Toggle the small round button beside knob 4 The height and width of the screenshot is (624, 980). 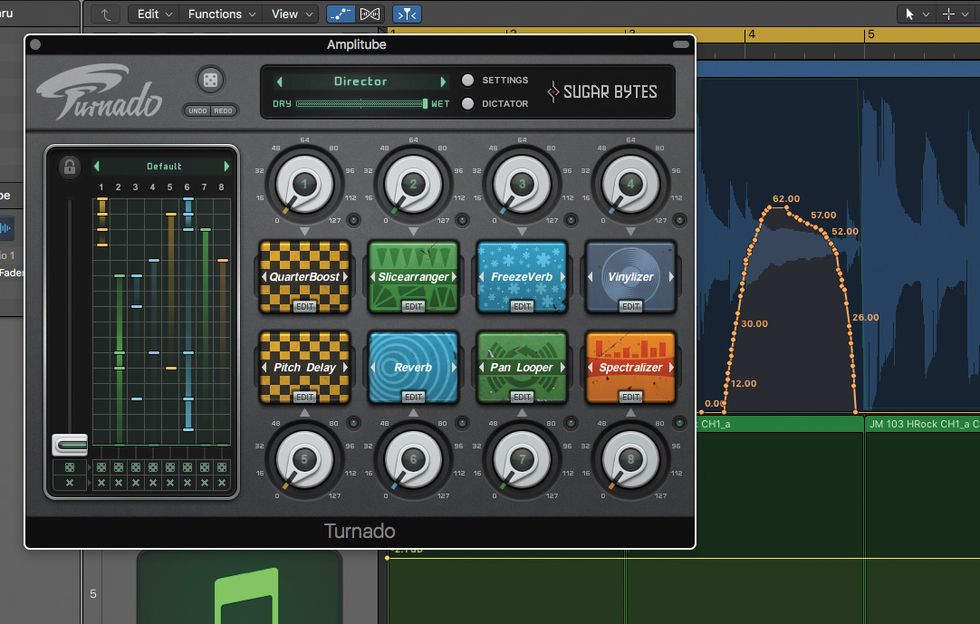(x=679, y=220)
